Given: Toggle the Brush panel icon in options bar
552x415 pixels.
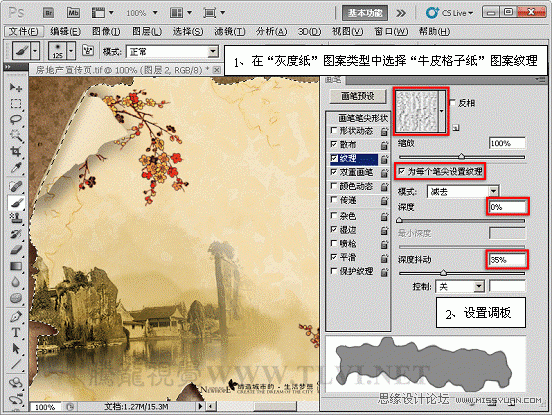Looking at the screenshot, I should pos(88,52).
